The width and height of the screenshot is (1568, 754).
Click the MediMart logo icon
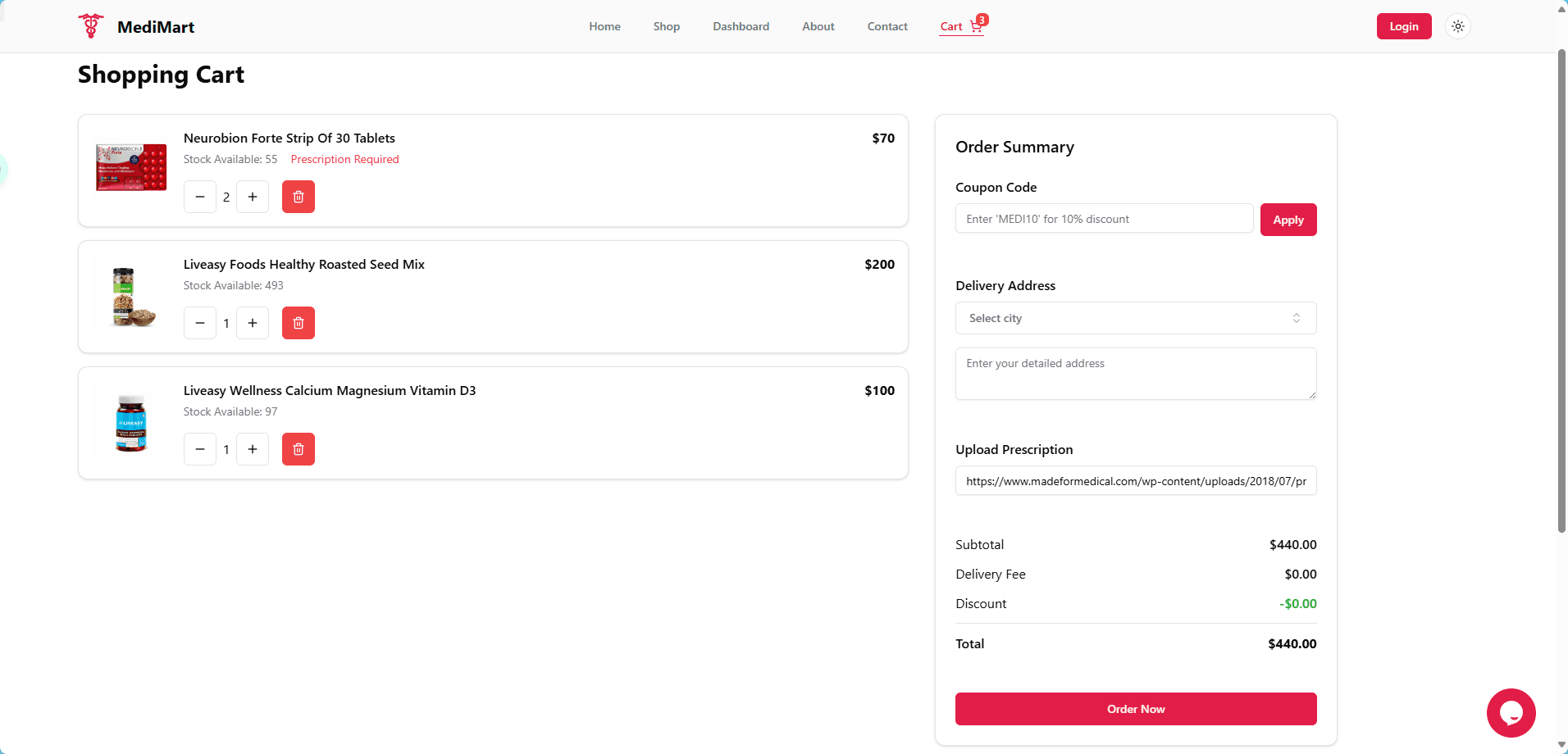[91, 26]
